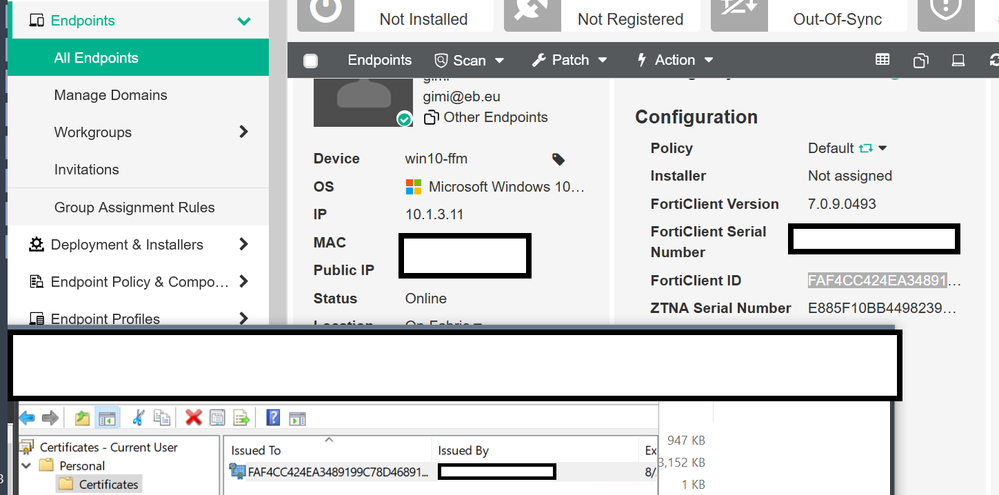This screenshot has height=495, width=999.
Task: Click the tag icon next to win10-ffm
Action: (x=558, y=159)
